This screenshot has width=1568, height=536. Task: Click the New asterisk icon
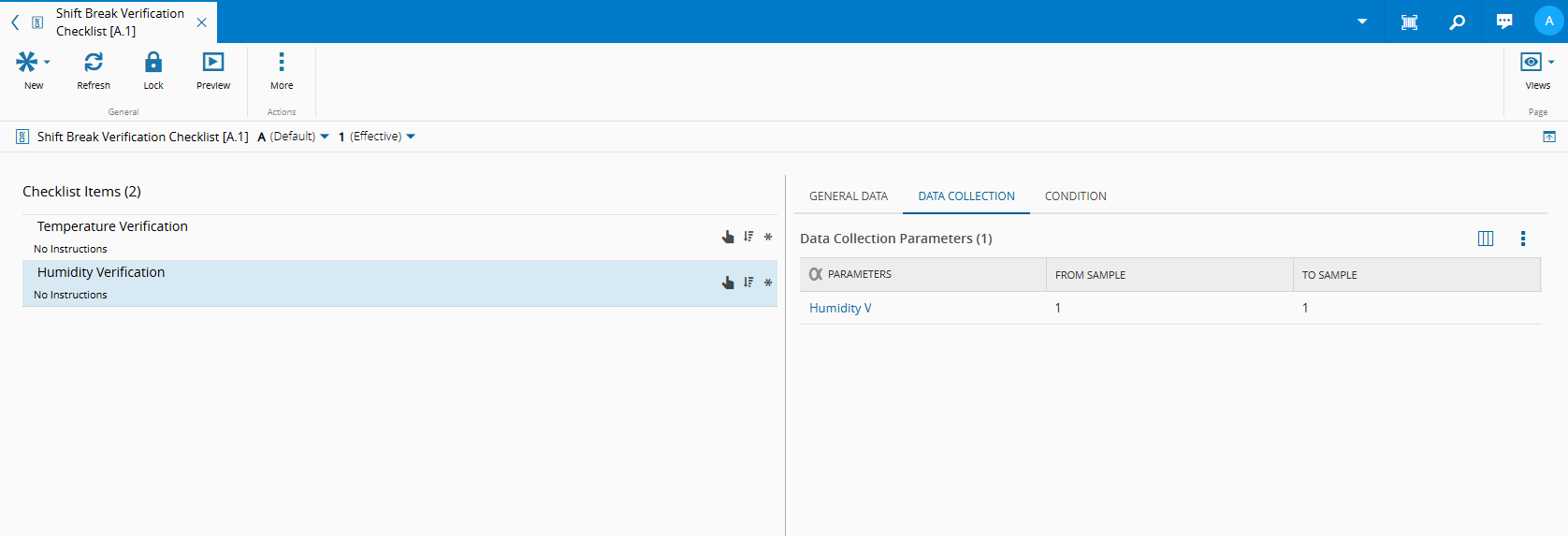click(x=27, y=63)
